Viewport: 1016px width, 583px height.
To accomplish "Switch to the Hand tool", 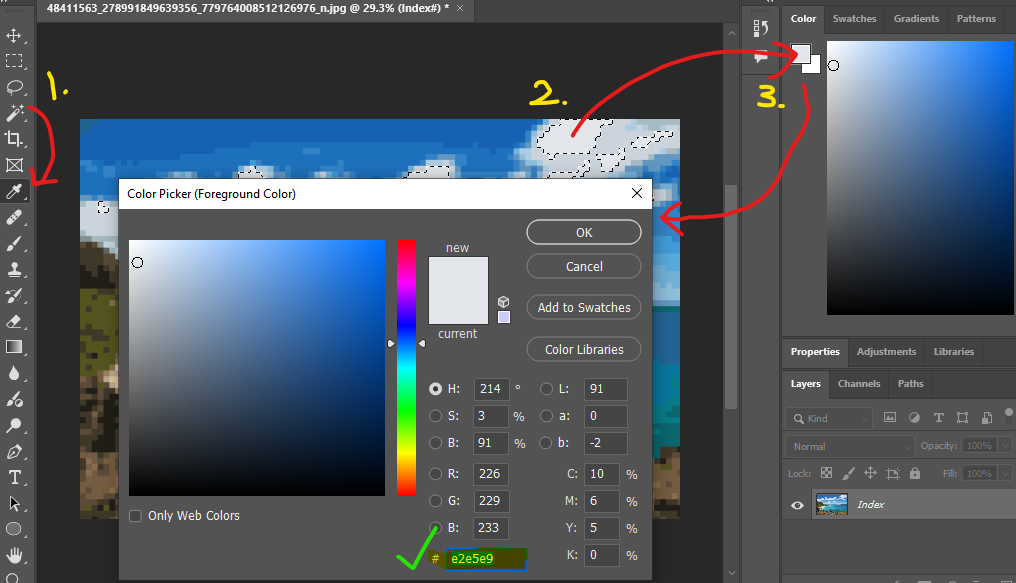I will (15, 555).
